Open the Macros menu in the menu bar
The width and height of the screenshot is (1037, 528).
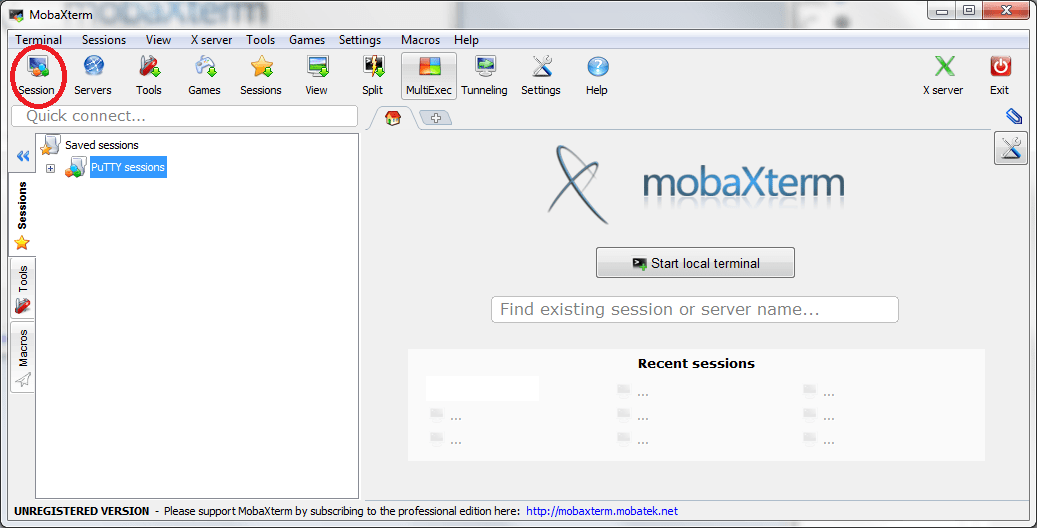click(x=420, y=40)
